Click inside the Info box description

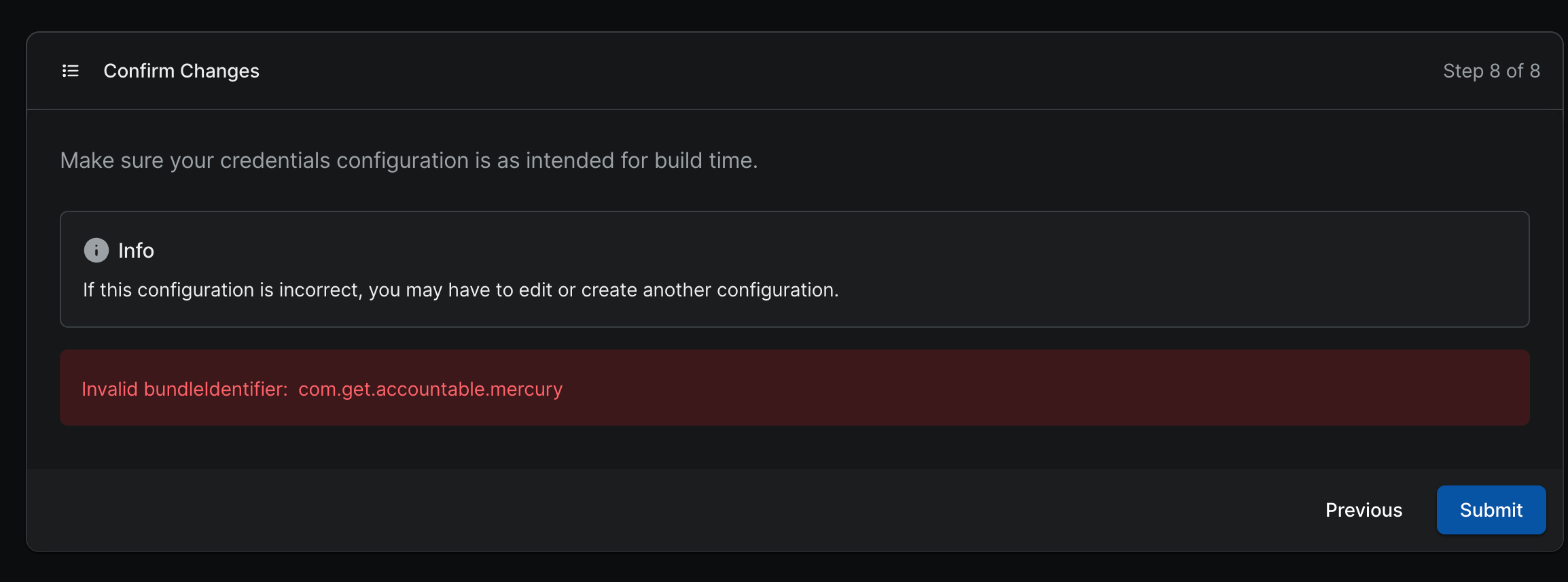tap(461, 290)
